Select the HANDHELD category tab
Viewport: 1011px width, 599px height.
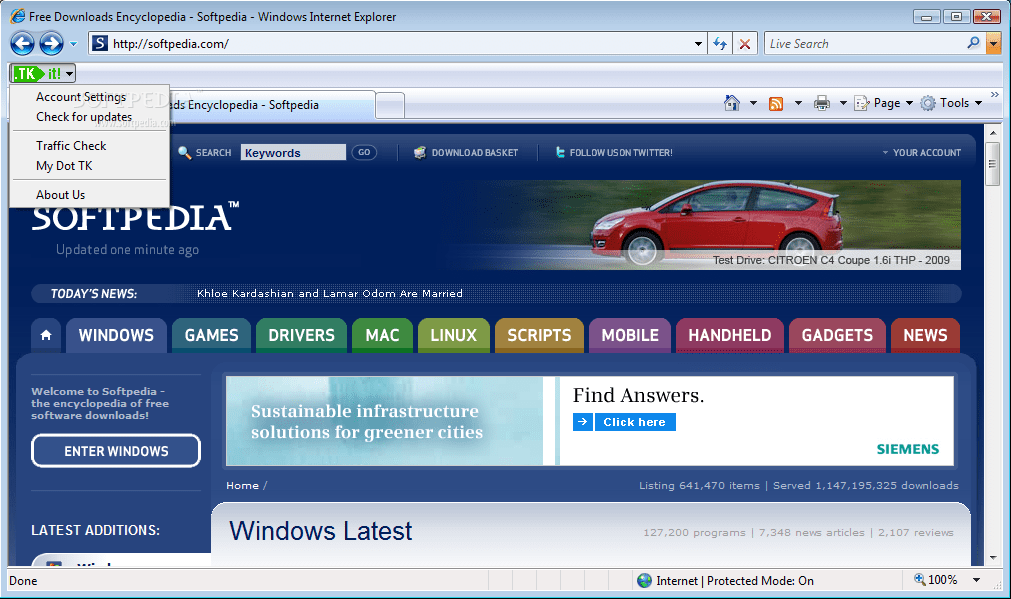[x=729, y=335]
